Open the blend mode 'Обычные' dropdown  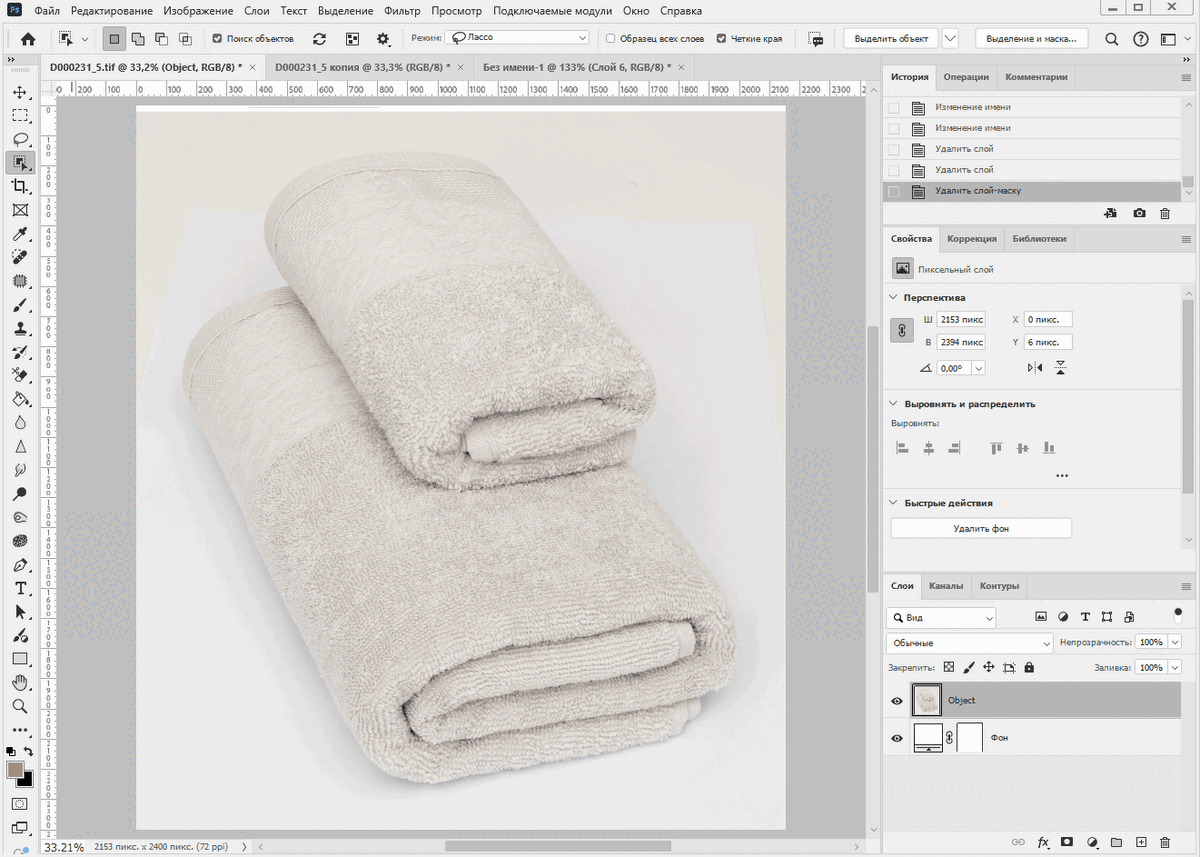969,643
